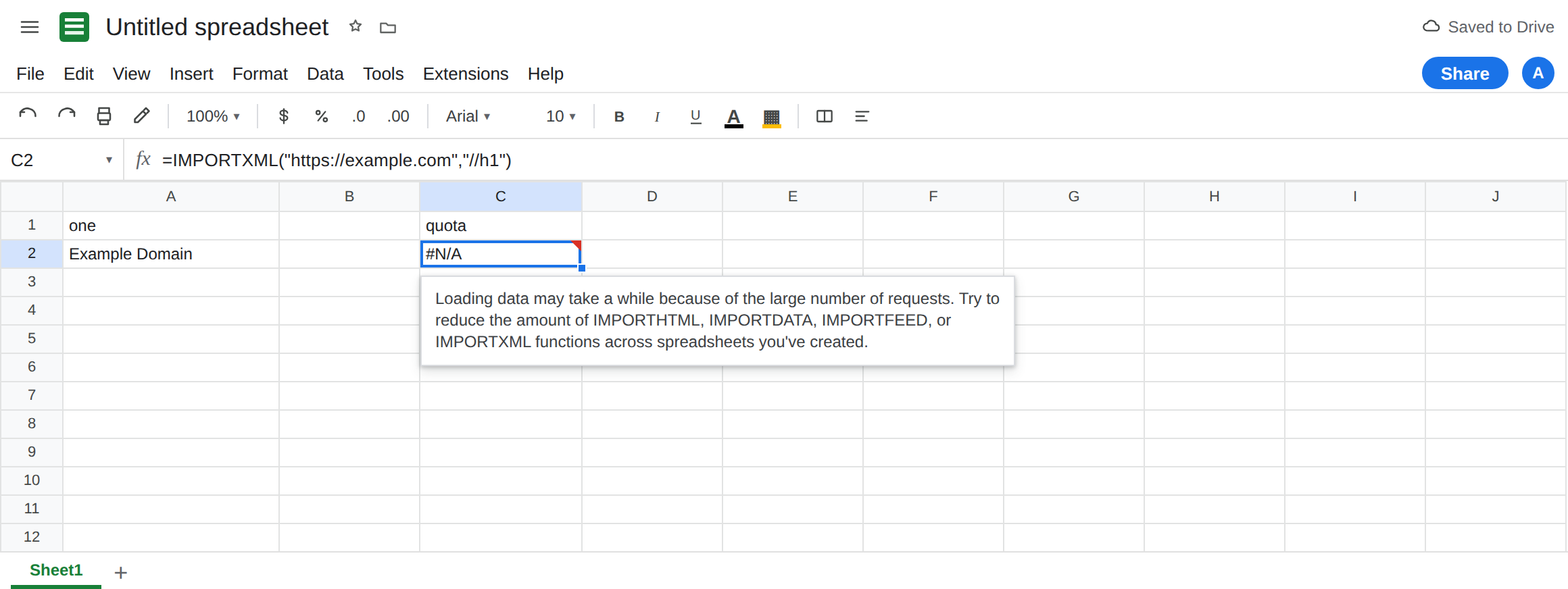This screenshot has width=1568, height=589.
Task: Select the #N/A error cell
Action: click(501, 254)
